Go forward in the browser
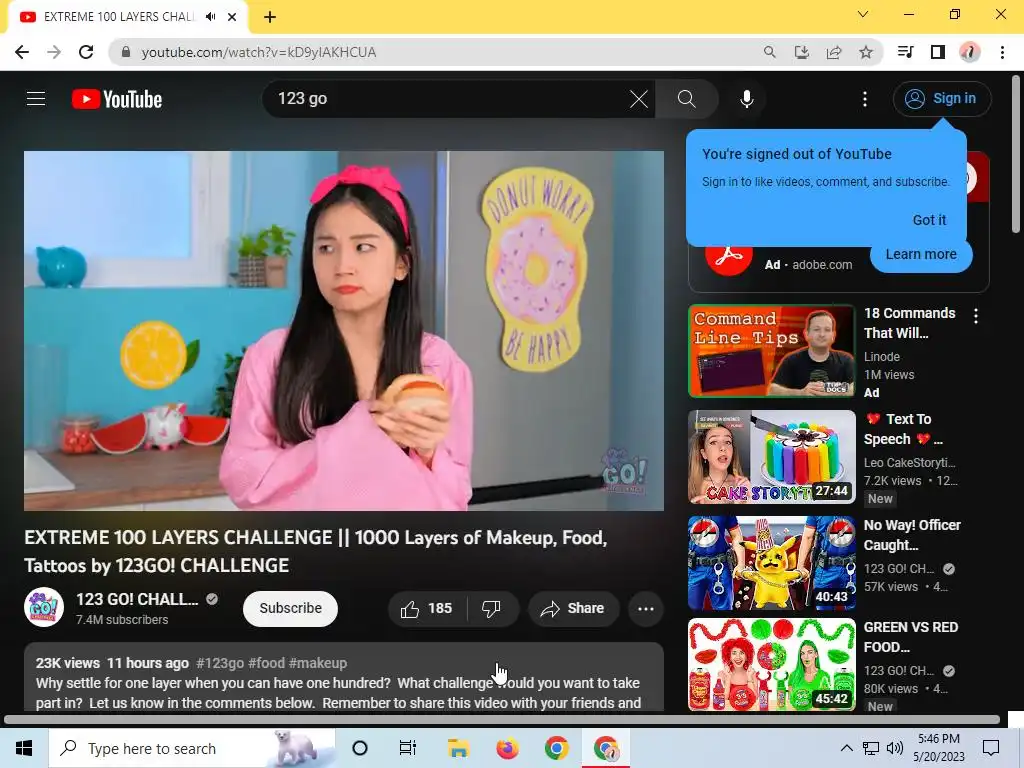This screenshot has height=768, width=1024. [x=54, y=52]
